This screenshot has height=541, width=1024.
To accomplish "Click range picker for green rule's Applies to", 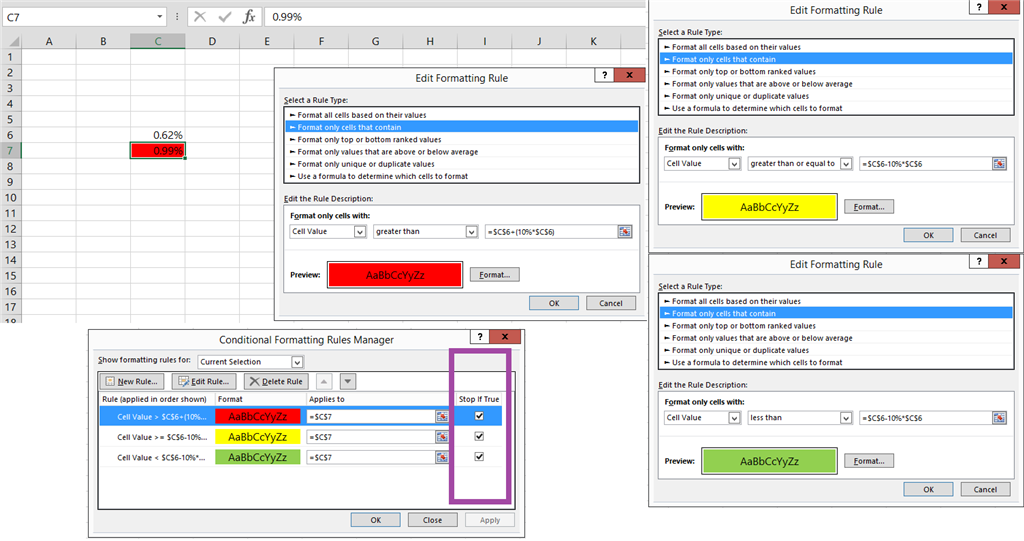I will (442, 457).
